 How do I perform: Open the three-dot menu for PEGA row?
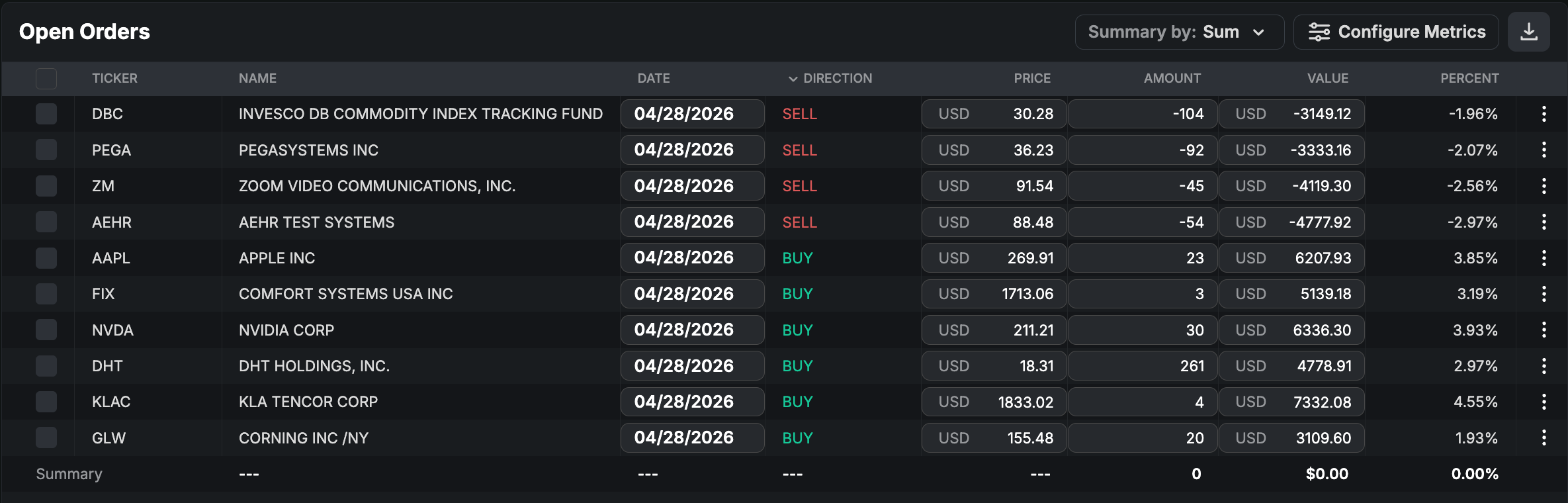1544,150
